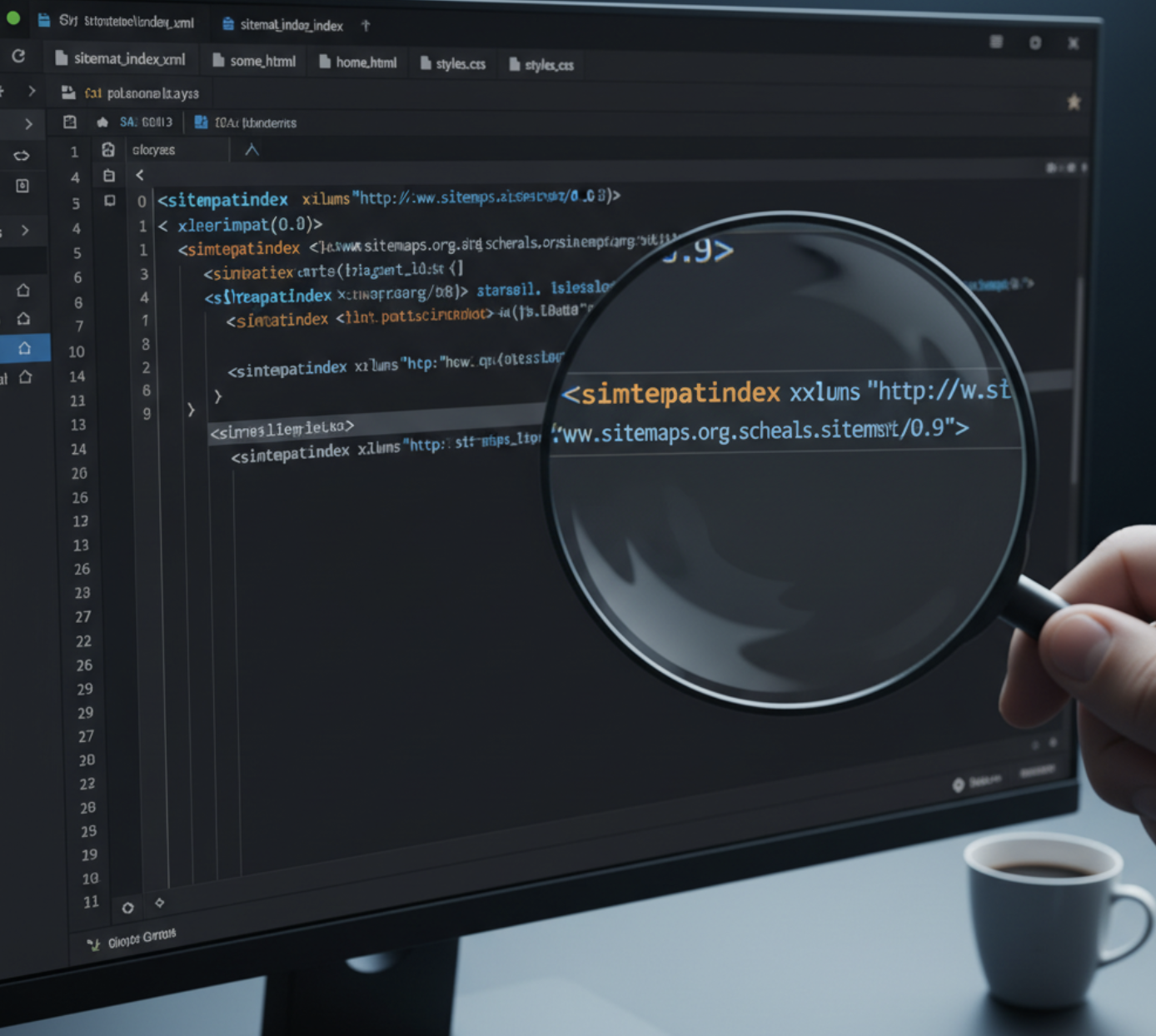Switch to the some_html tab

[x=254, y=61]
